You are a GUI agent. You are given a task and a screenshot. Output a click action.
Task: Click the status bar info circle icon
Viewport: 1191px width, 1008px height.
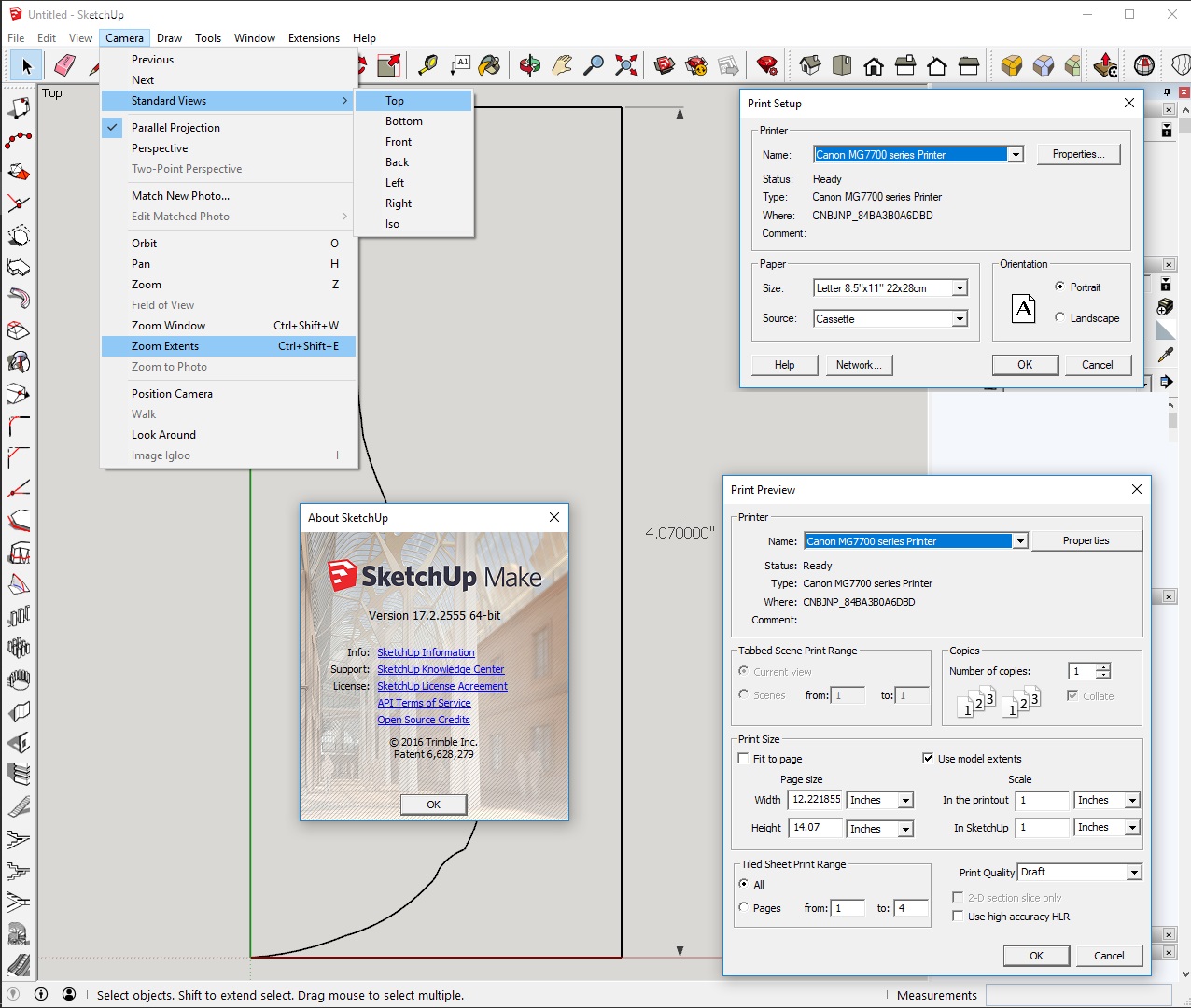[x=41, y=994]
